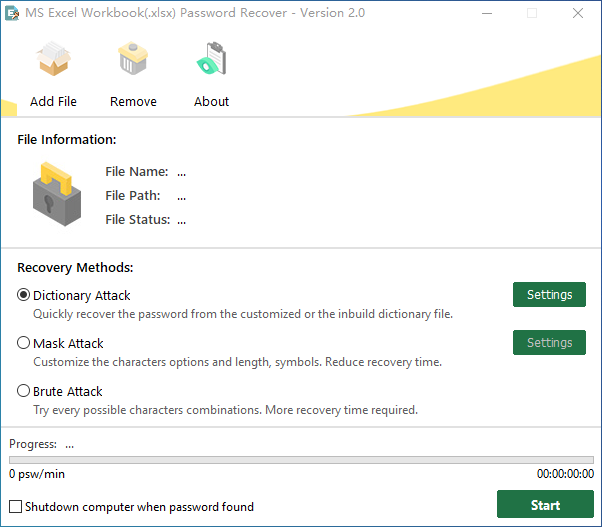Image resolution: width=602 pixels, height=527 pixels.
Task: Click the Remove trash bin icon
Action: tap(133, 58)
